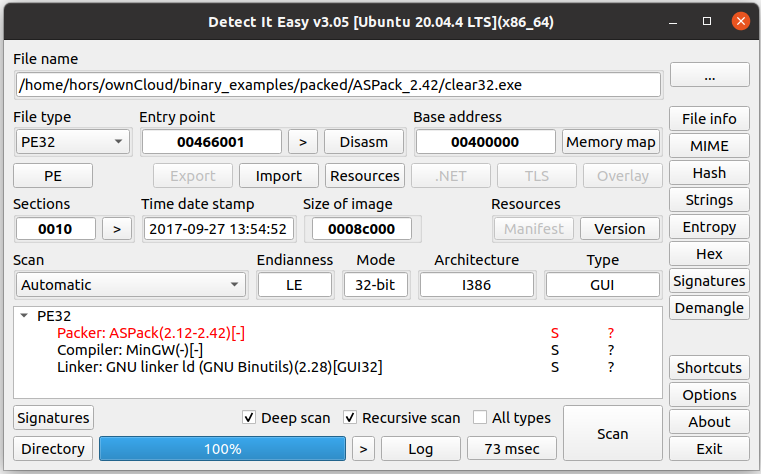Select the ASPack packer result row
761x474 pixels.
tap(150, 333)
